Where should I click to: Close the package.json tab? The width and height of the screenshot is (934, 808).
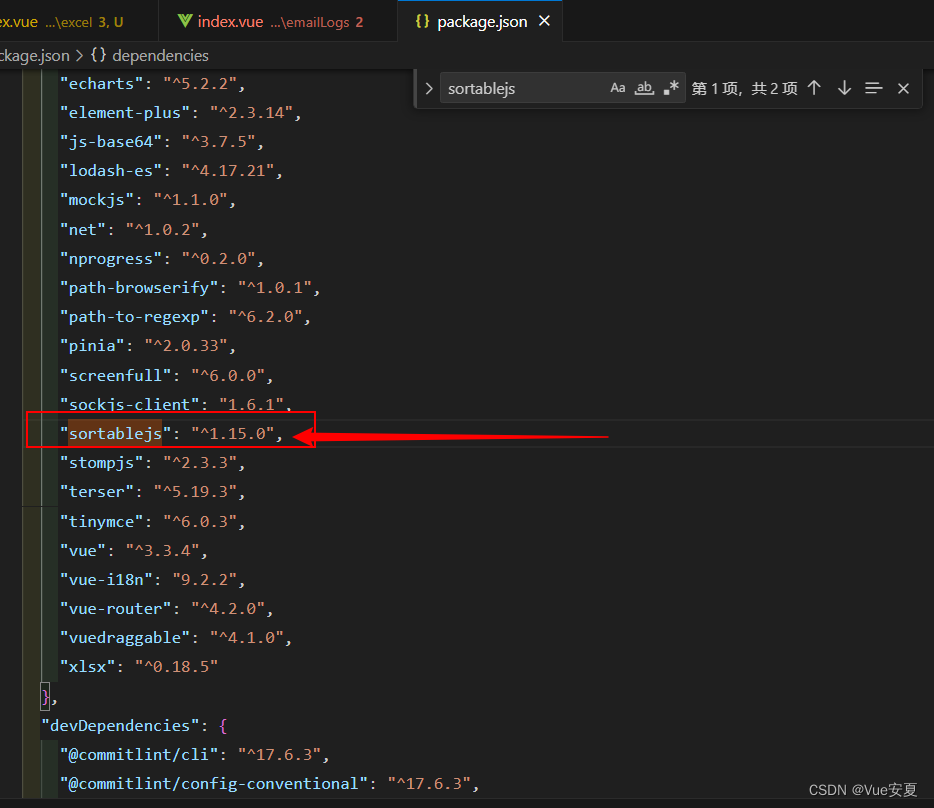click(544, 21)
